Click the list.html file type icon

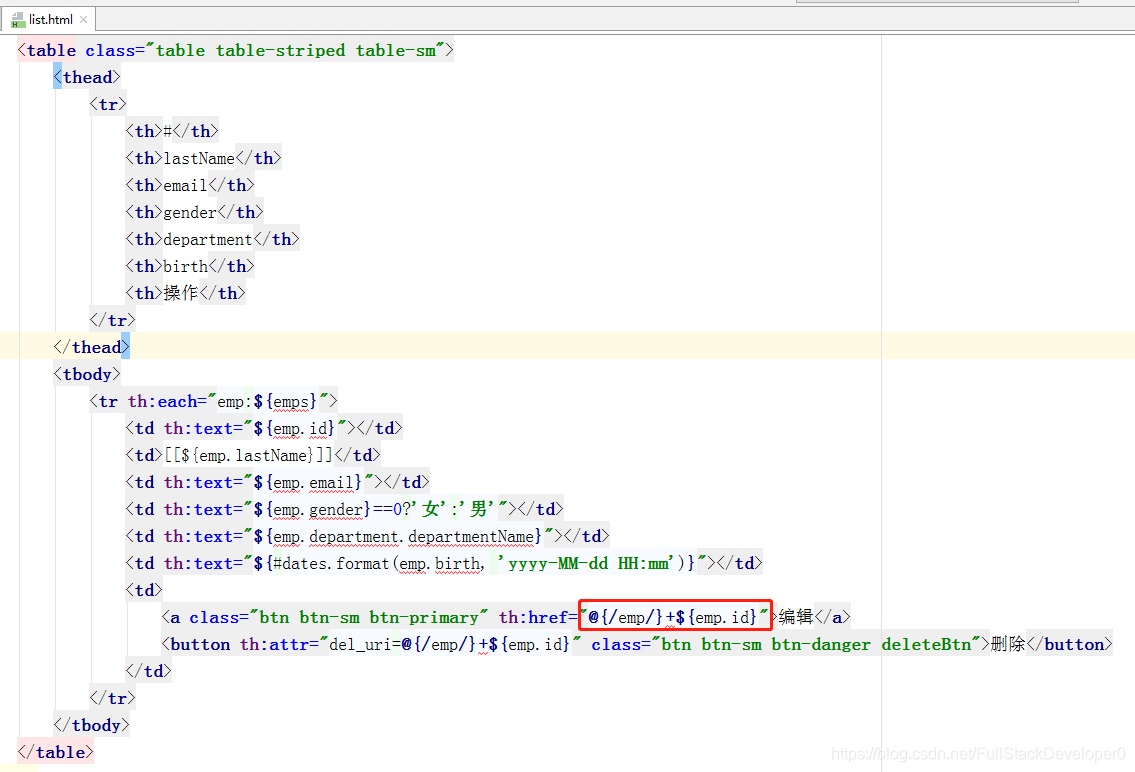click(18, 20)
